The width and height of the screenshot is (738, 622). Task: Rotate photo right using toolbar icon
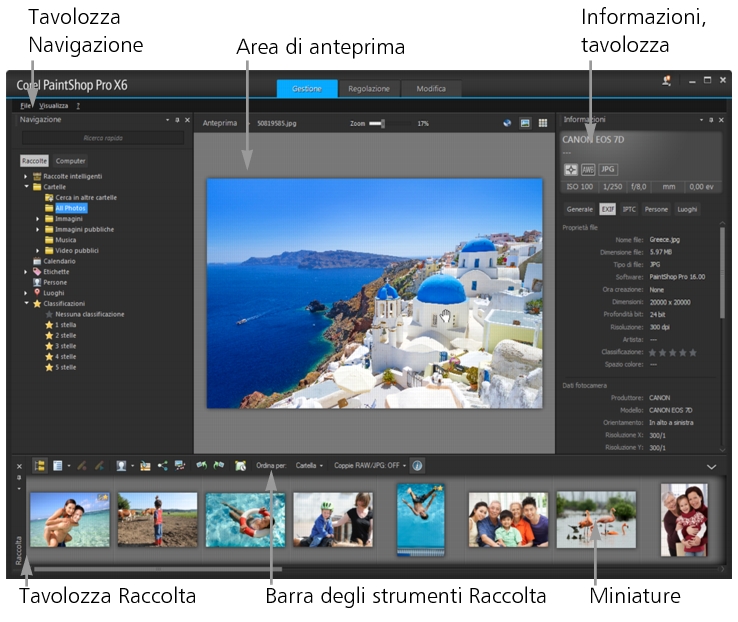[x=219, y=465]
